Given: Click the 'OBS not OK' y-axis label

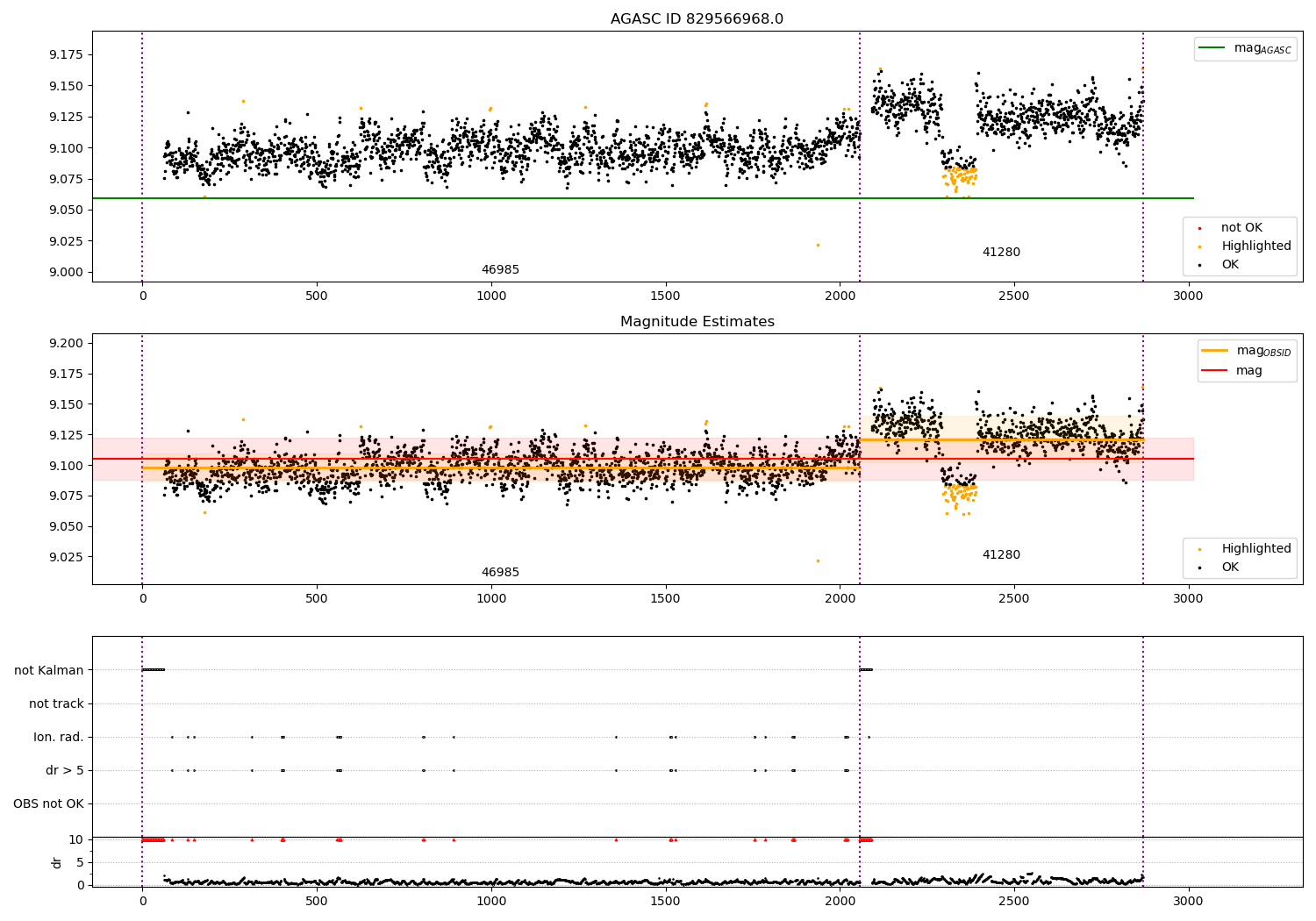Looking at the screenshot, I should coord(48,803).
